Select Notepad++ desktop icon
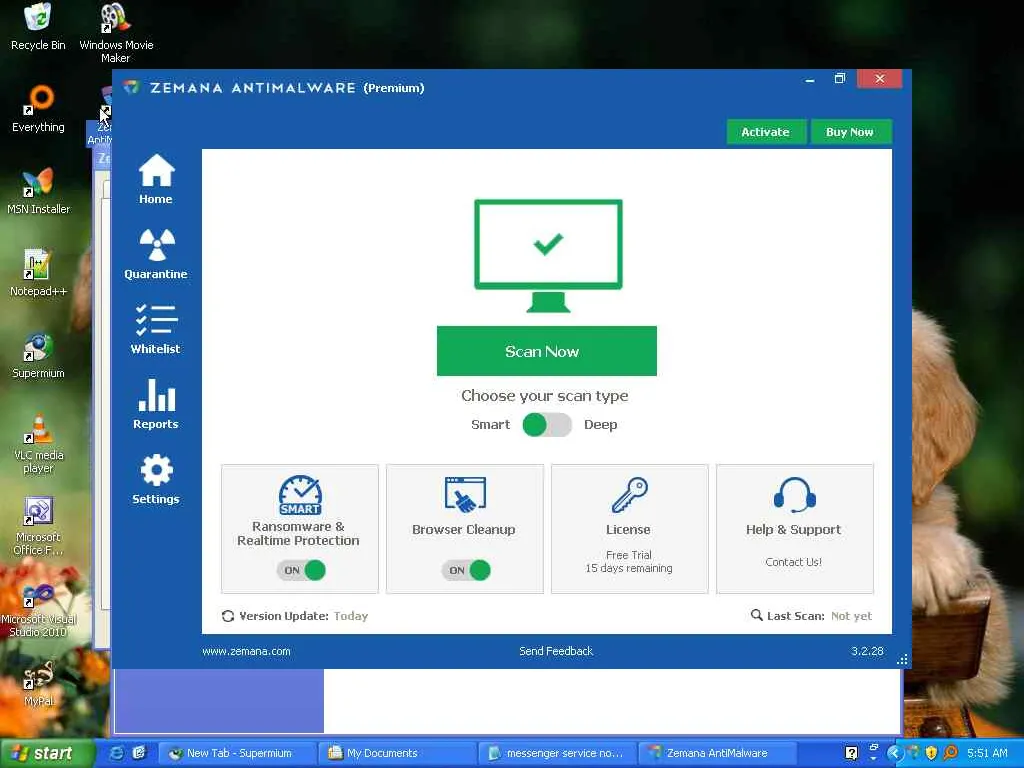The image size is (1024, 768). (38, 273)
